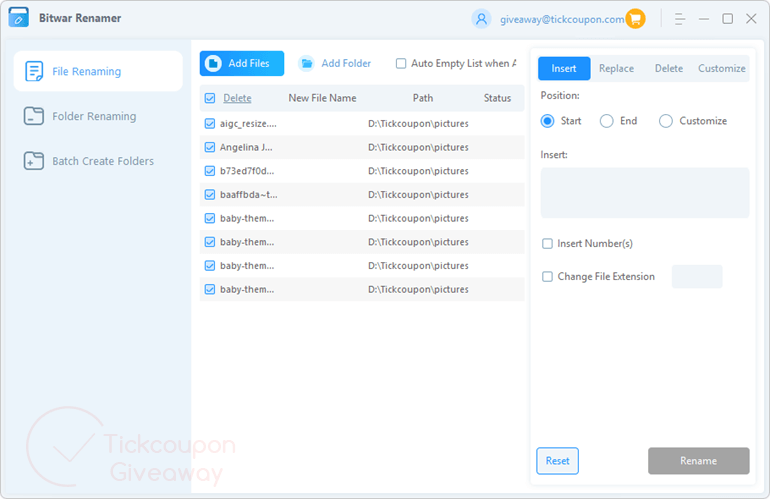Viewport: 770px width, 499px height.
Task: Select the End position radio button
Action: pyautogui.click(x=606, y=121)
